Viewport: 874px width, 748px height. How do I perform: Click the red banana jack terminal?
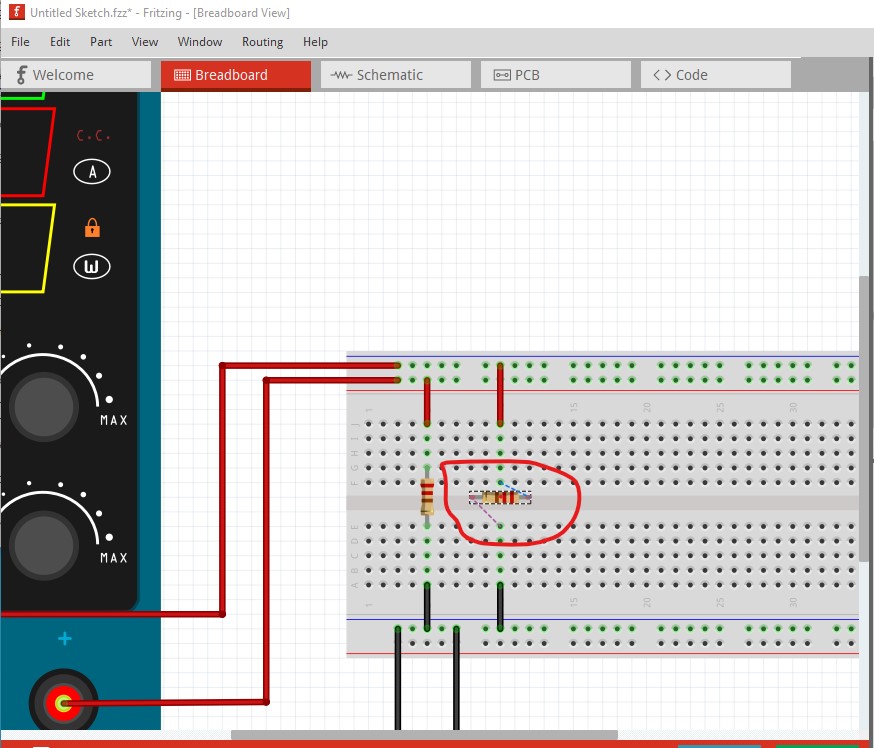(x=63, y=703)
